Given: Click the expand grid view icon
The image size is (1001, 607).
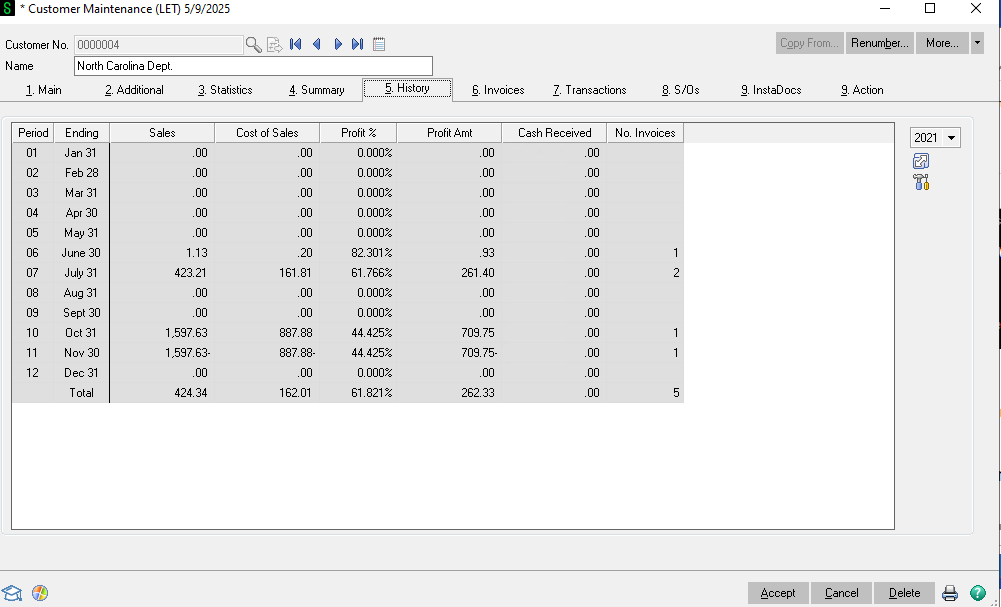Looking at the screenshot, I should tap(921, 161).
